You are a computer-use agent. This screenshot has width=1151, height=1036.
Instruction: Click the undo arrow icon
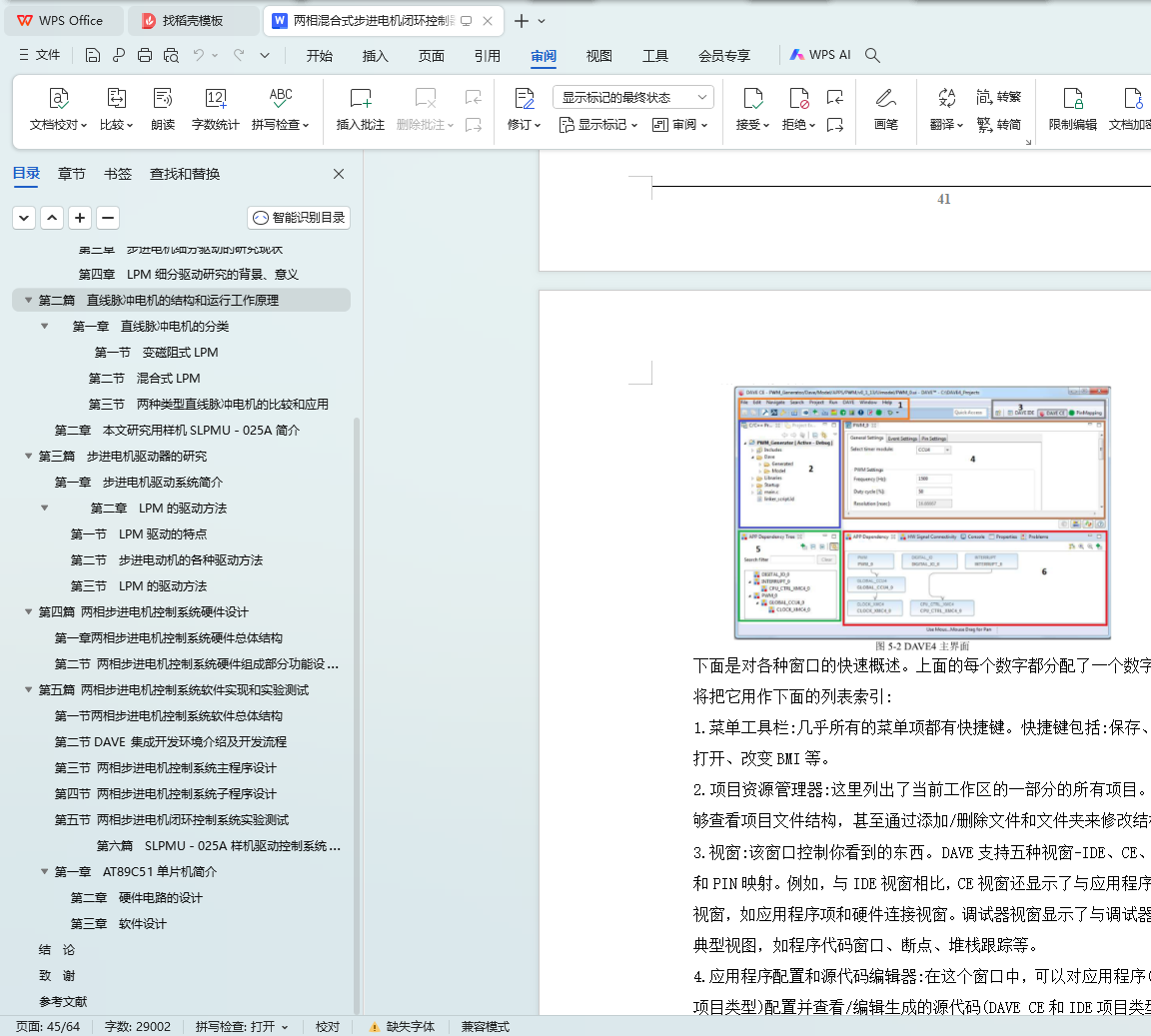tap(198, 55)
